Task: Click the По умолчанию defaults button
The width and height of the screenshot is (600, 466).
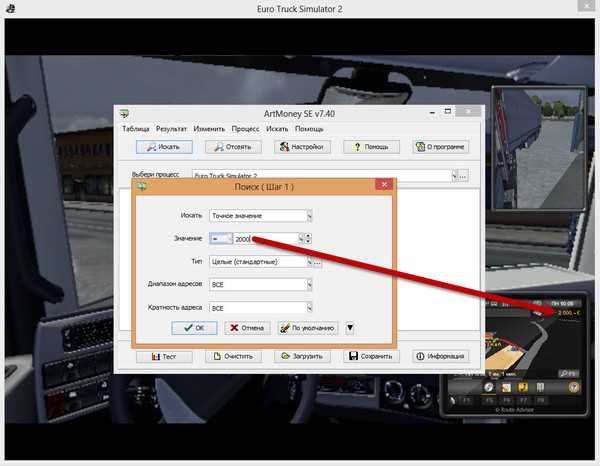Action: (308, 328)
